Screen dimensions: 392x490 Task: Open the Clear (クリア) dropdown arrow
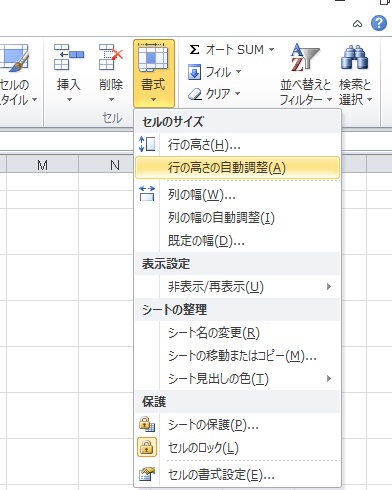[238, 93]
